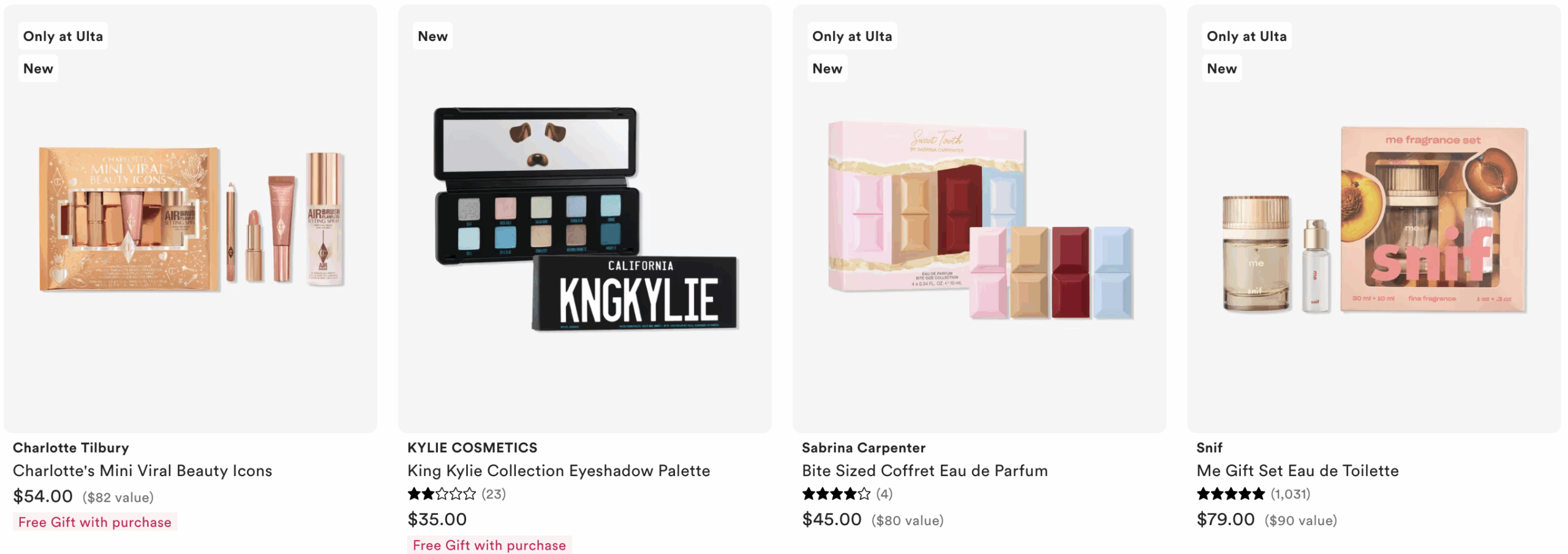Select the Sabrina Carpenter brand name
The height and width of the screenshot is (554, 1568).
click(864, 448)
